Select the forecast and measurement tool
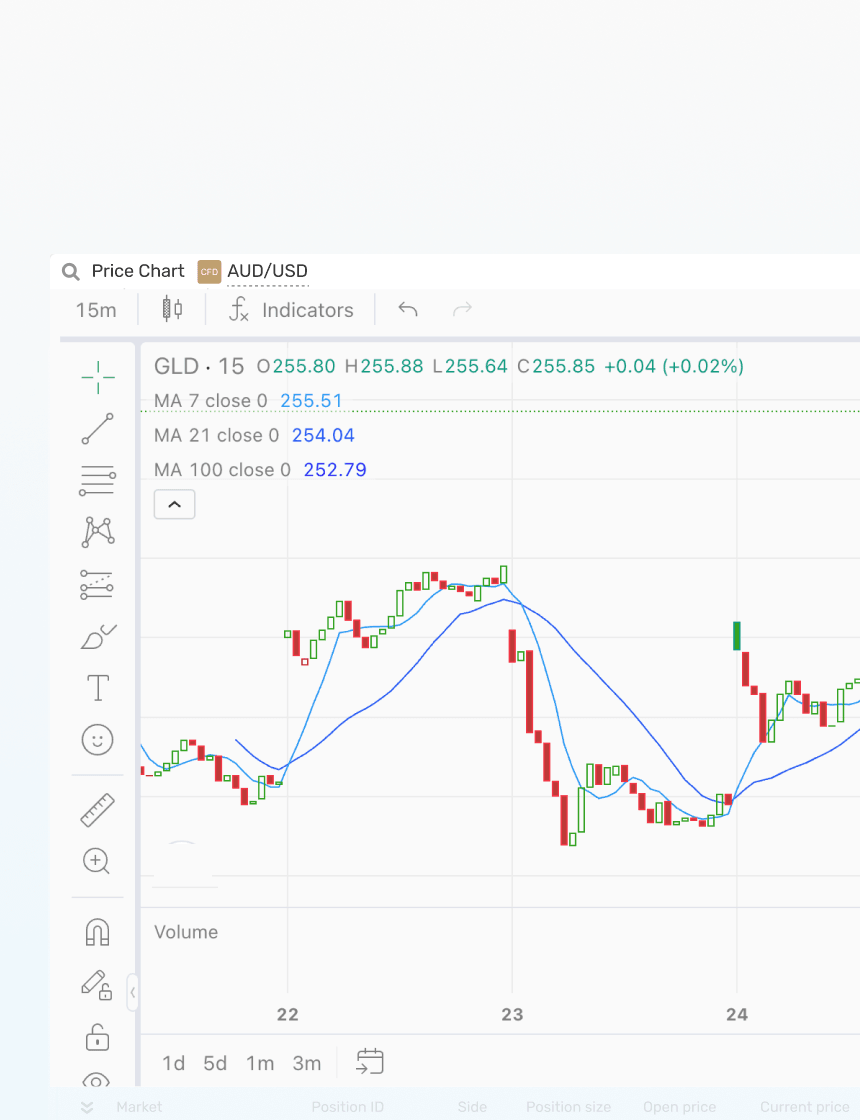Viewport: 860px width, 1120px height. click(x=97, y=584)
